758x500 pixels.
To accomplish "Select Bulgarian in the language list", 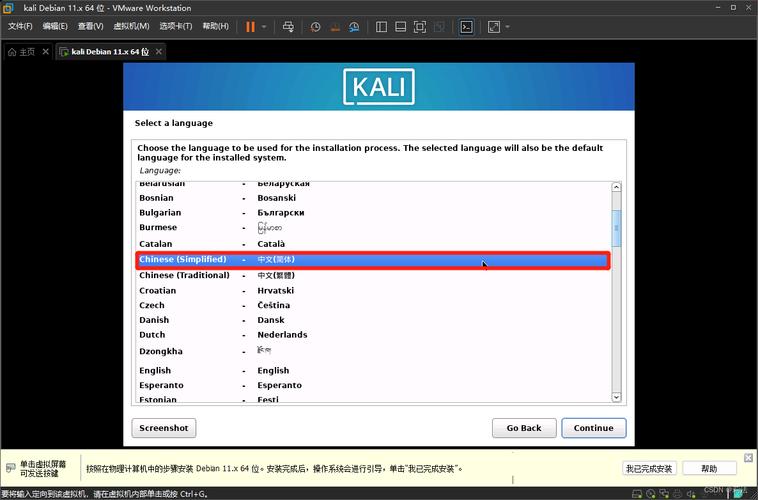I will tap(371, 213).
